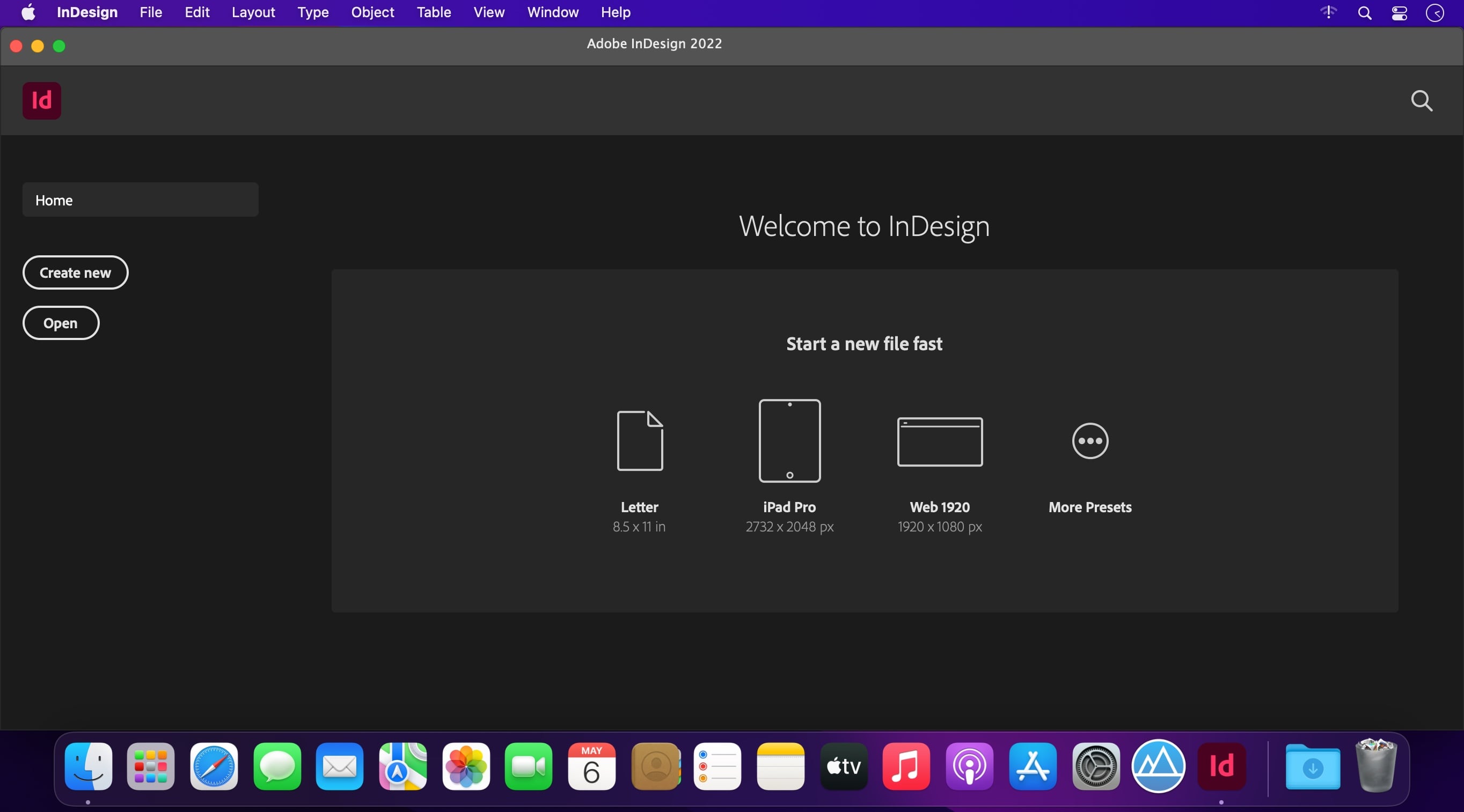Viewport: 1464px width, 812px height.
Task: Open the Apple menu
Action: 28,12
